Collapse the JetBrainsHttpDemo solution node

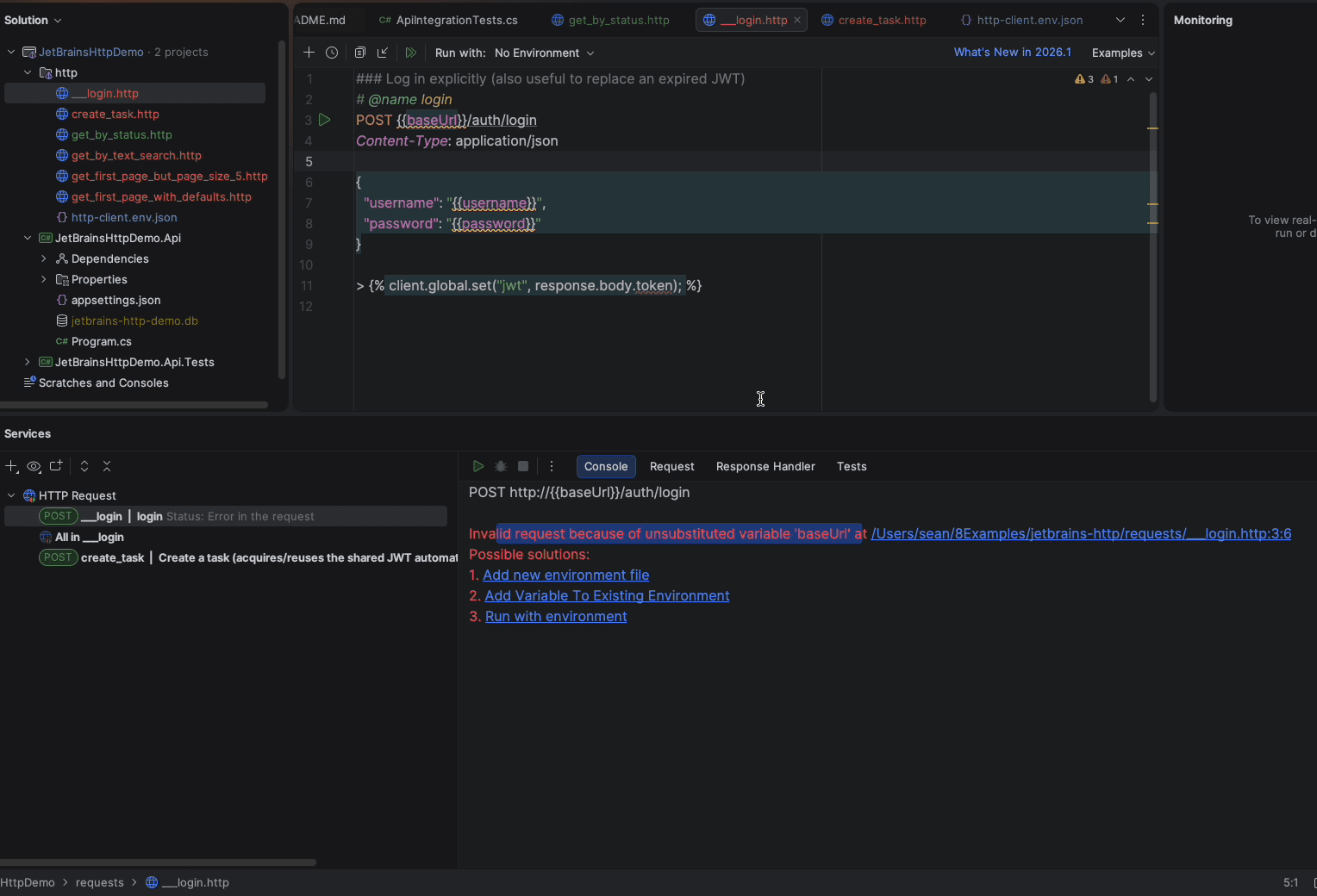point(11,52)
